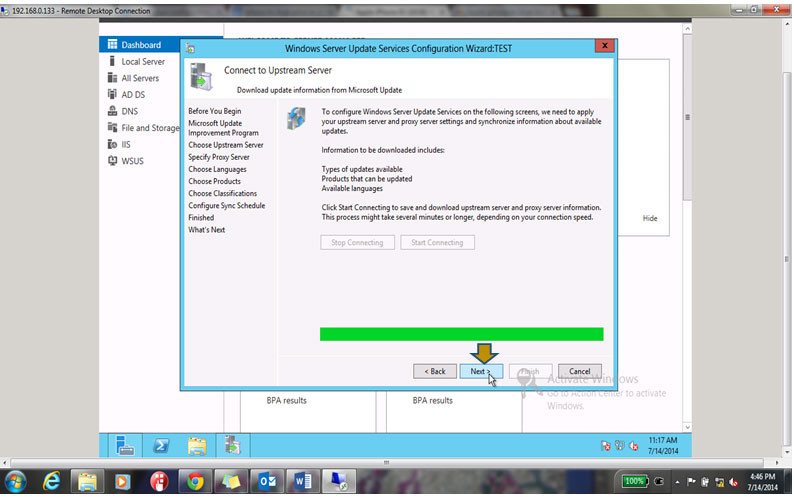Go to Choose Languages step
The width and height of the screenshot is (794, 497).
pyautogui.click(x=217, y=169)
